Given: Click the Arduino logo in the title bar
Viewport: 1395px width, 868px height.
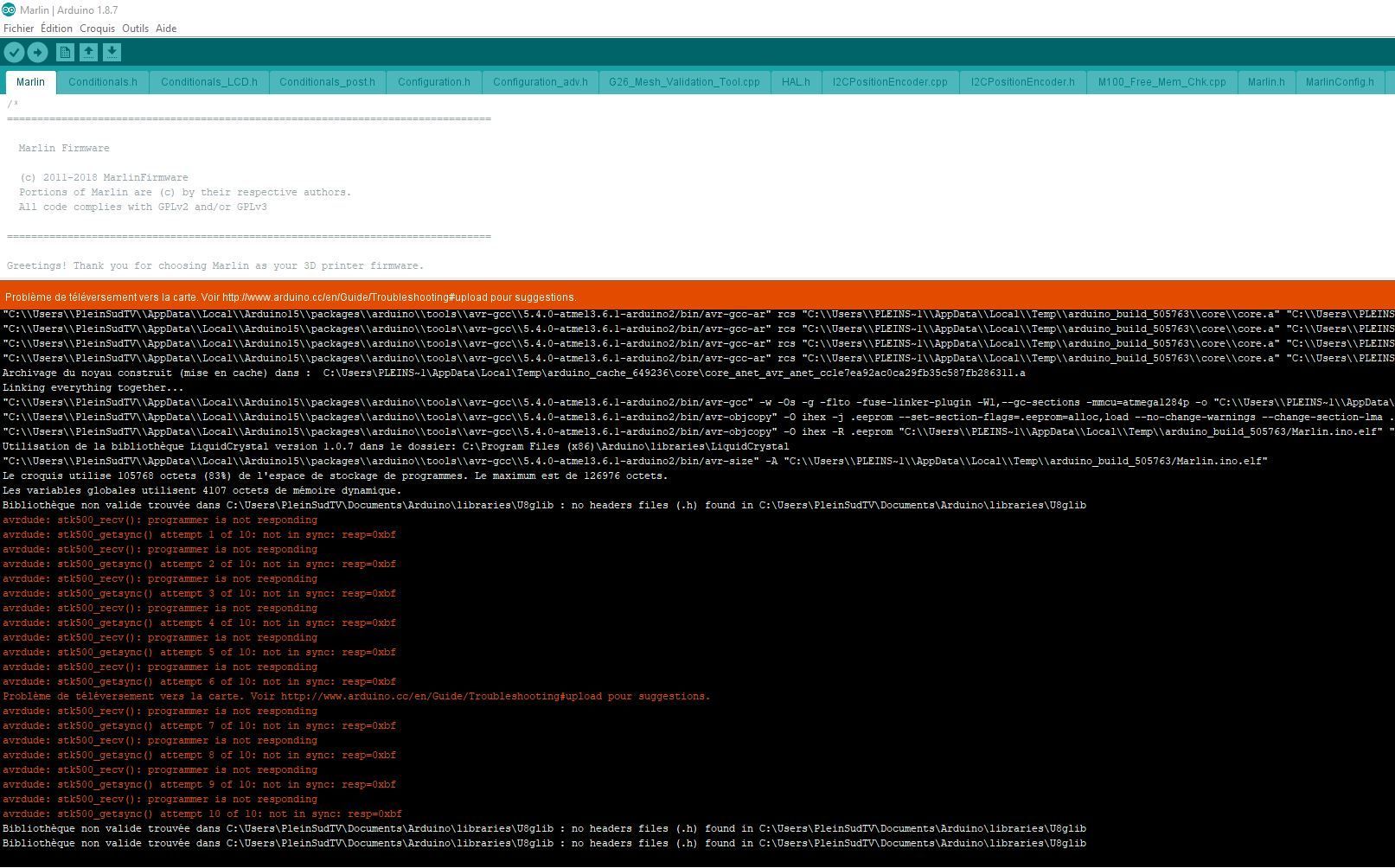Looking at the screenshot, I should pyautogui.click(x=9, y=10).
